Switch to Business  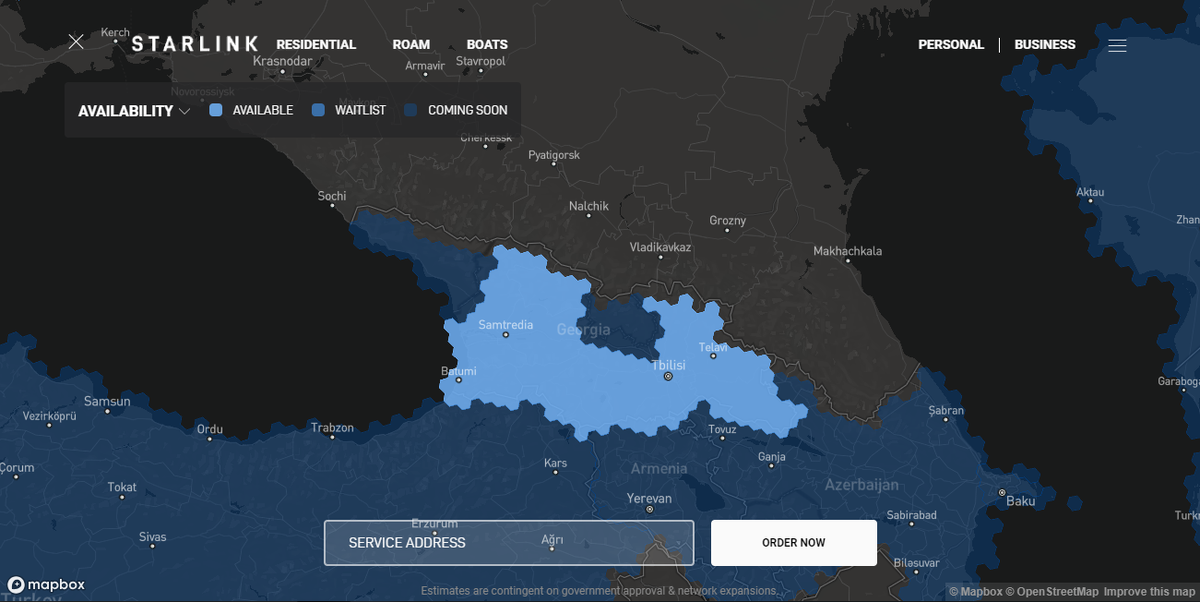point(1045,44)
